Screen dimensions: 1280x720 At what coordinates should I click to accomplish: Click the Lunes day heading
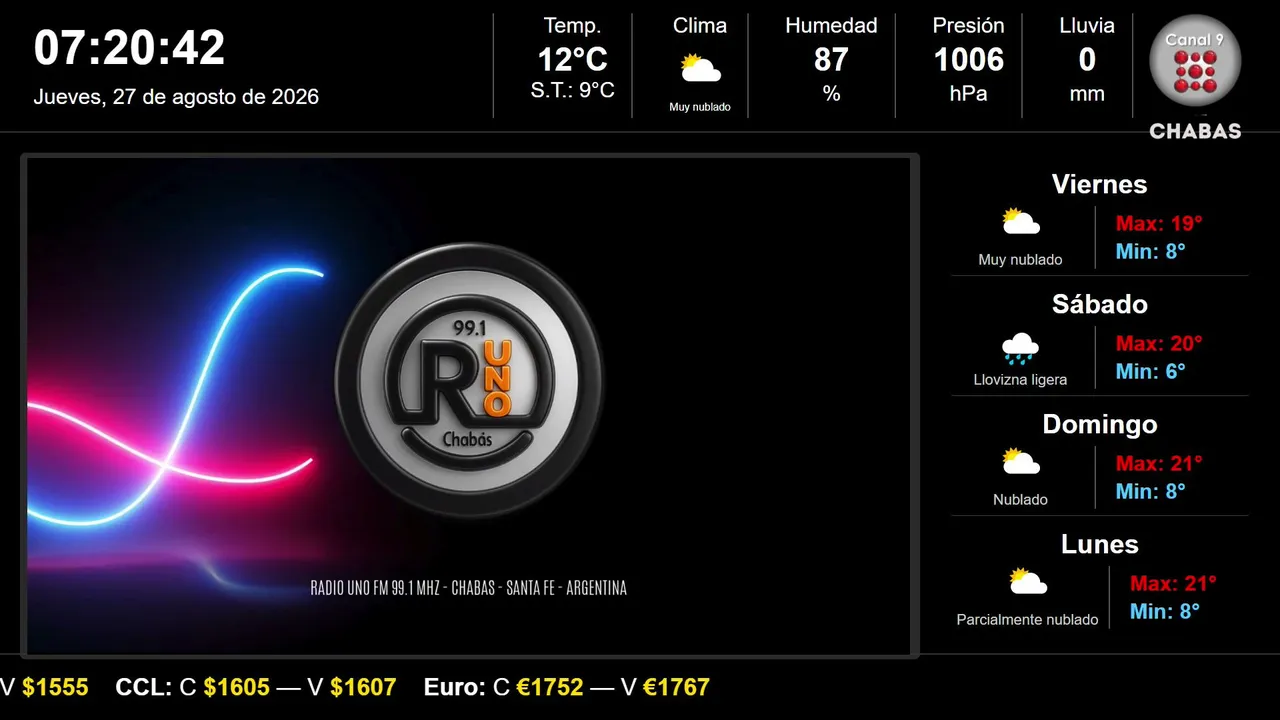click(1100, 544)
